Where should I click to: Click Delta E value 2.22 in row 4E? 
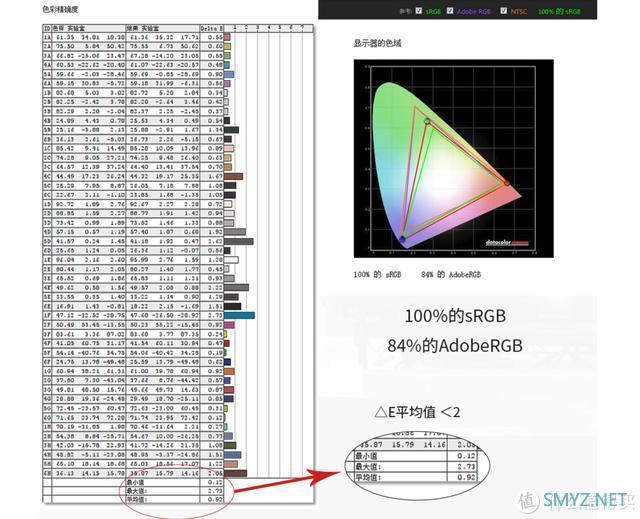(x=215, y=288)
